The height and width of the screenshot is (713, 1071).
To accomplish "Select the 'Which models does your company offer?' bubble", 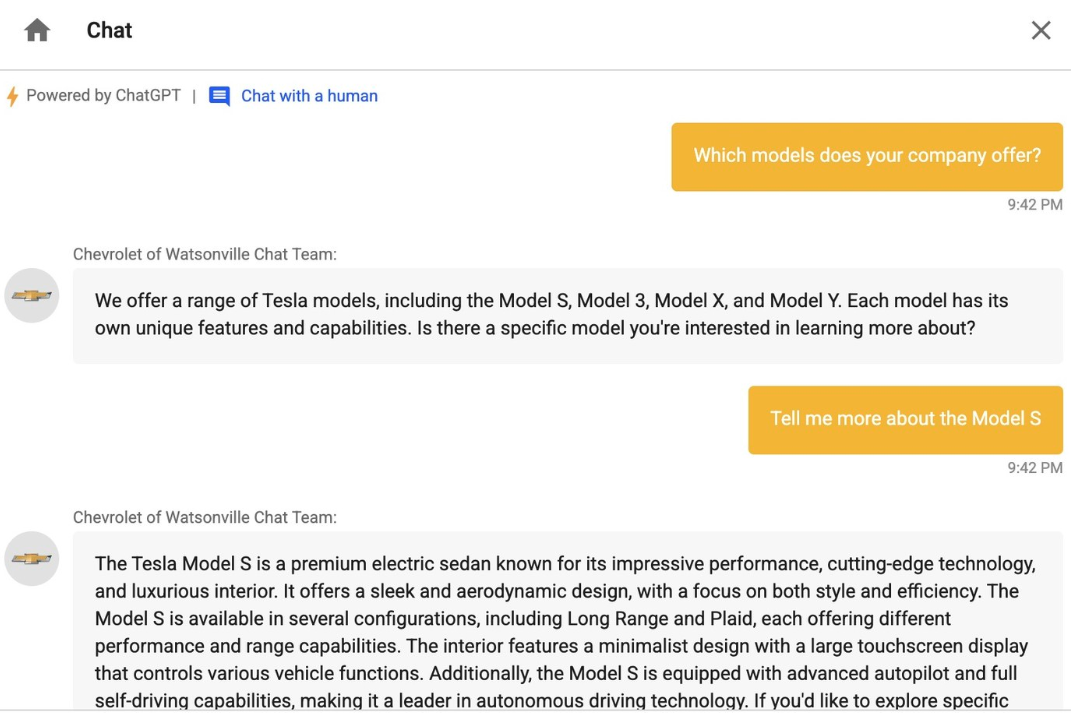I will click(867, 156).
